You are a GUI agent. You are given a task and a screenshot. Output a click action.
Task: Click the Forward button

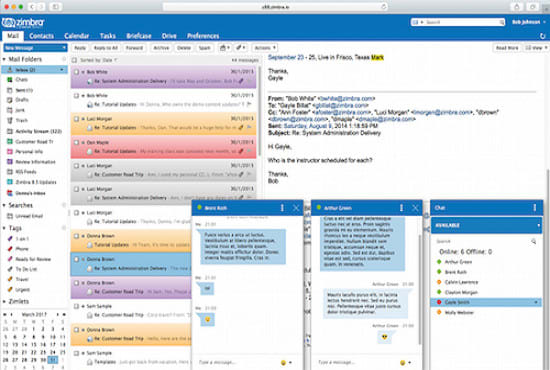[134, 48]
